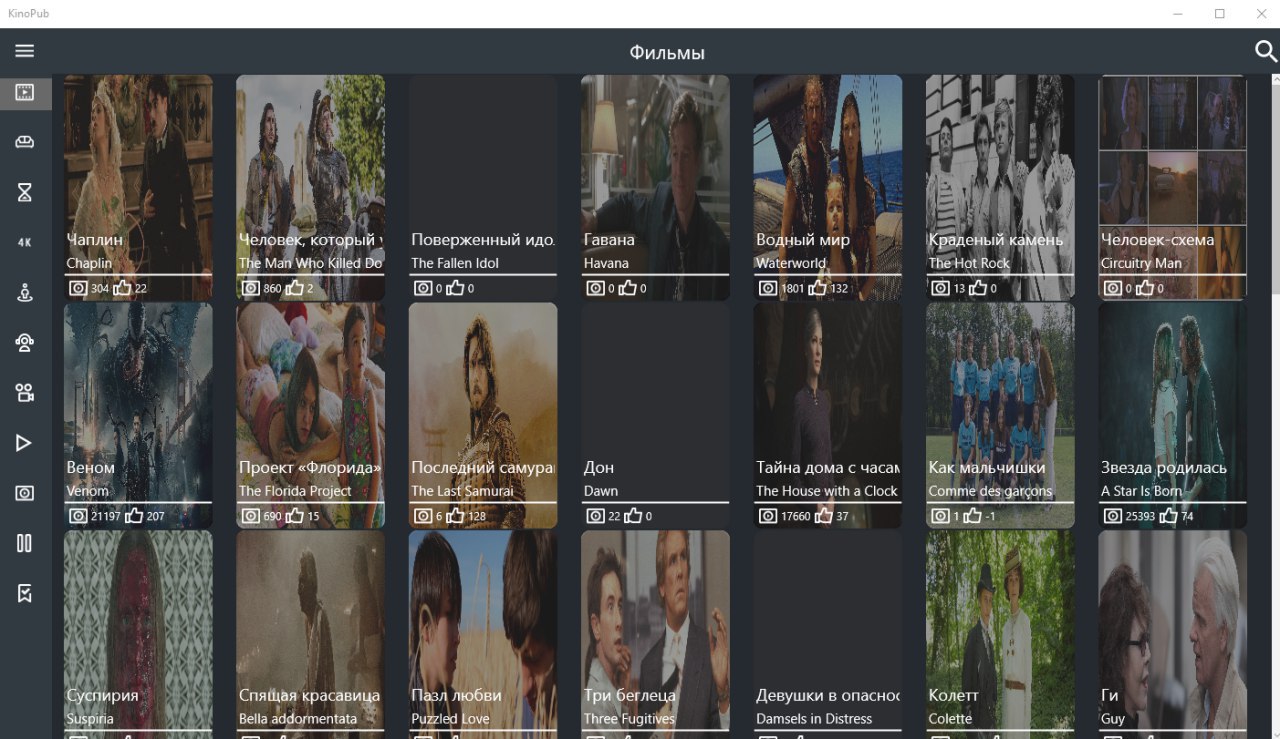Click the thumbs-up icon on A Star Is Born card
This screenshot has width=1280, height=739.
1168,516
